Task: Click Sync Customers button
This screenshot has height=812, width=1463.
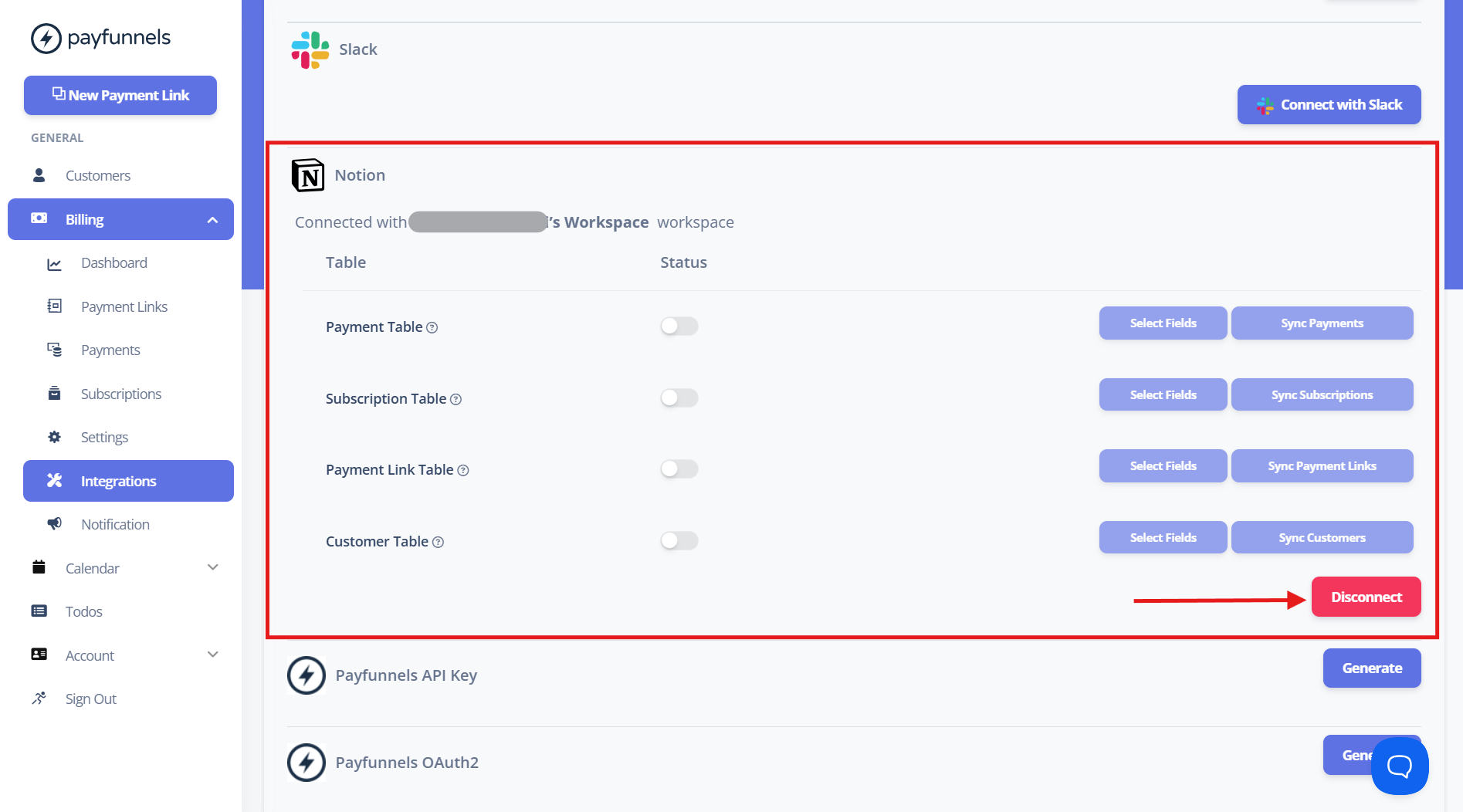Action: point(1322,537)
